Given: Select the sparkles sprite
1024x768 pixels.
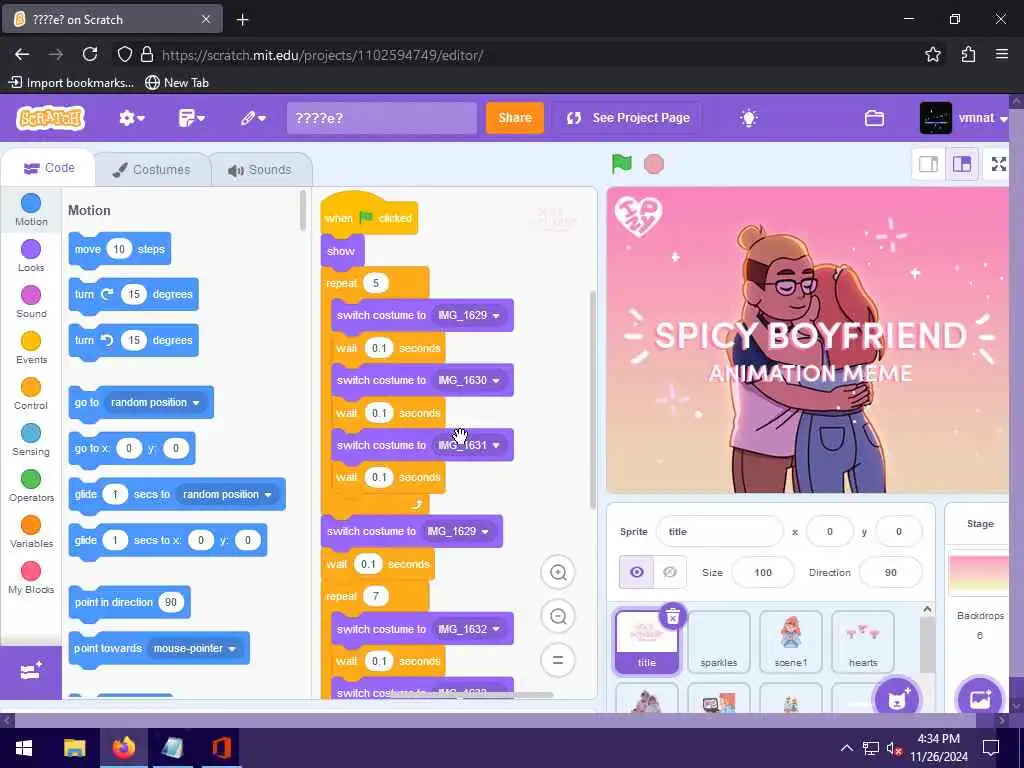Looking at the screenshot, I should [x=718, y=642].
